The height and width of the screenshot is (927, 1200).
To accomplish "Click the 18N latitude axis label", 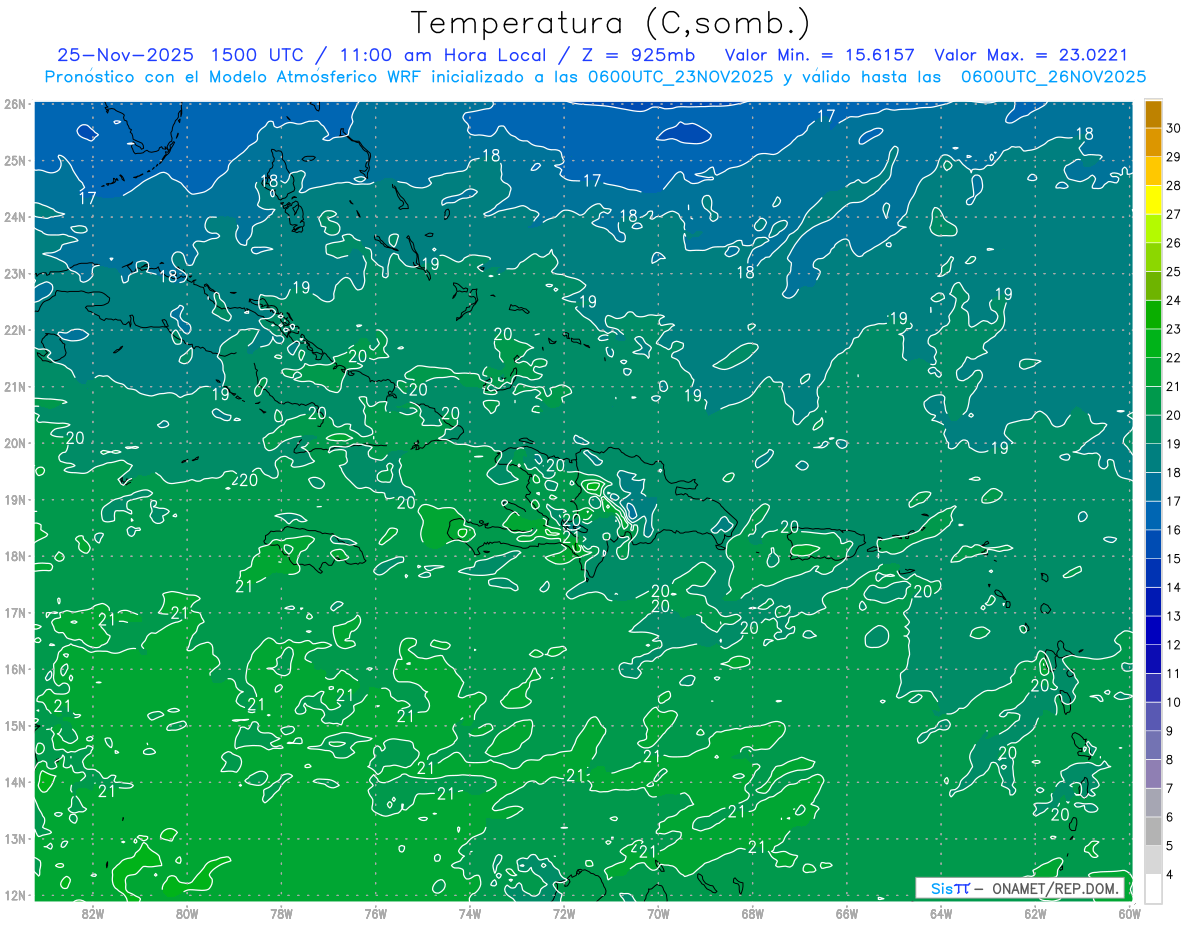I will point(15,556).
